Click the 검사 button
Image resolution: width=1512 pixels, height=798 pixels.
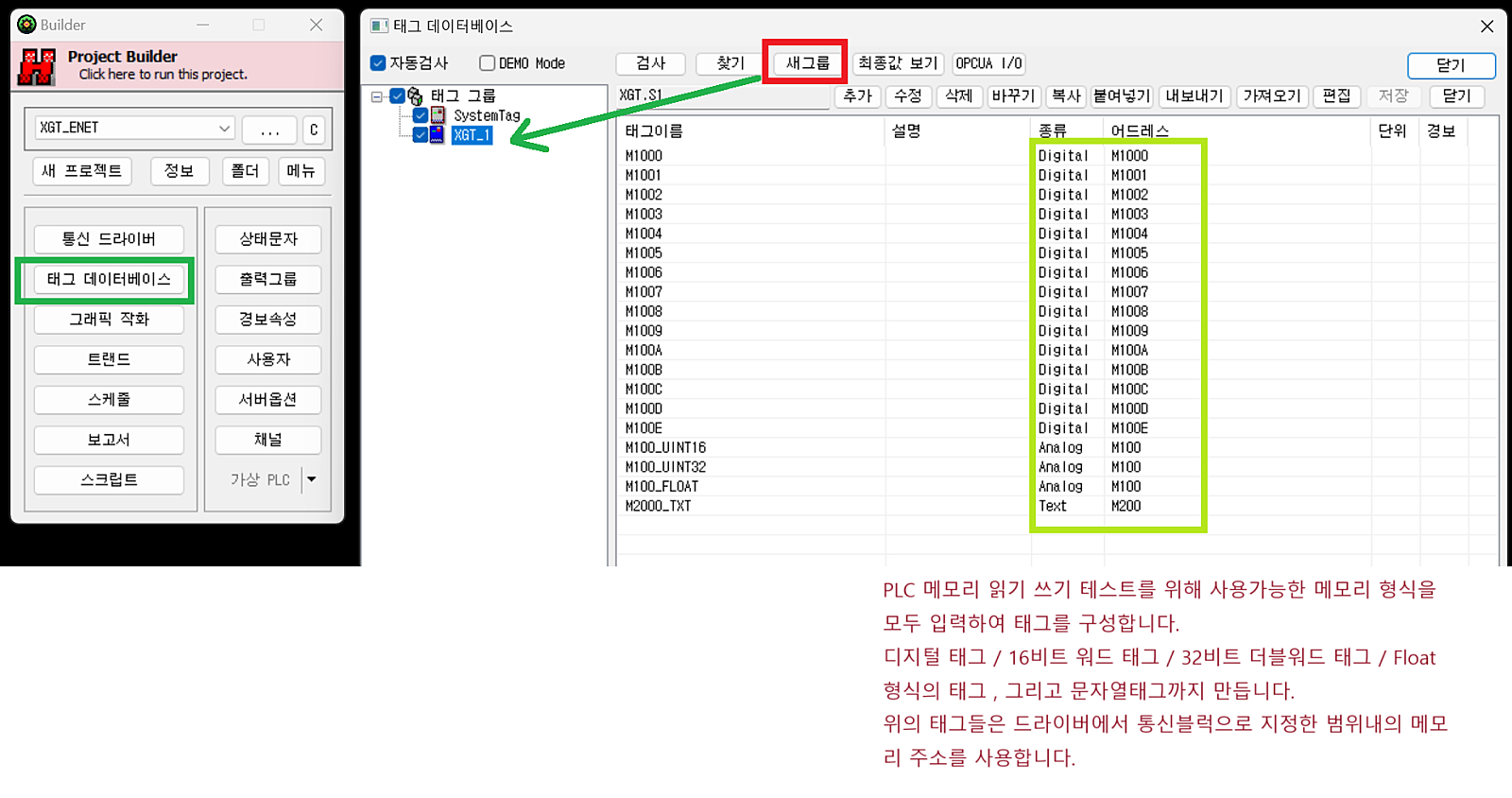tap(650, 63)
